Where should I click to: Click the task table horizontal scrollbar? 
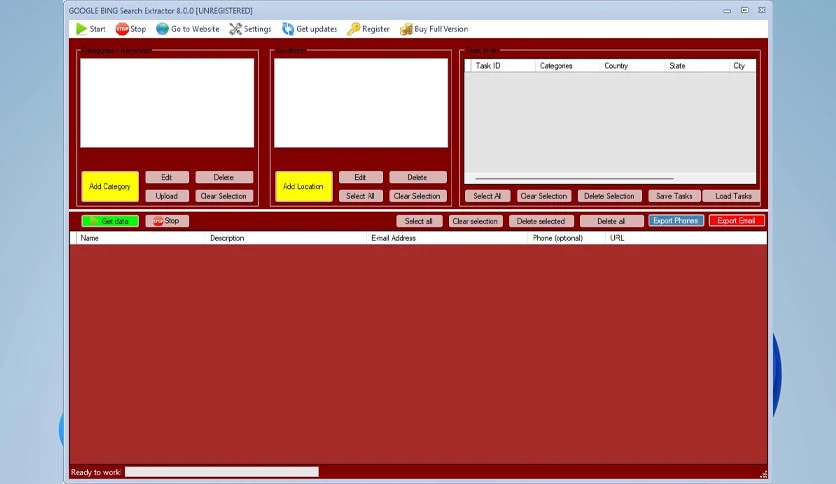tap(574, 179)
